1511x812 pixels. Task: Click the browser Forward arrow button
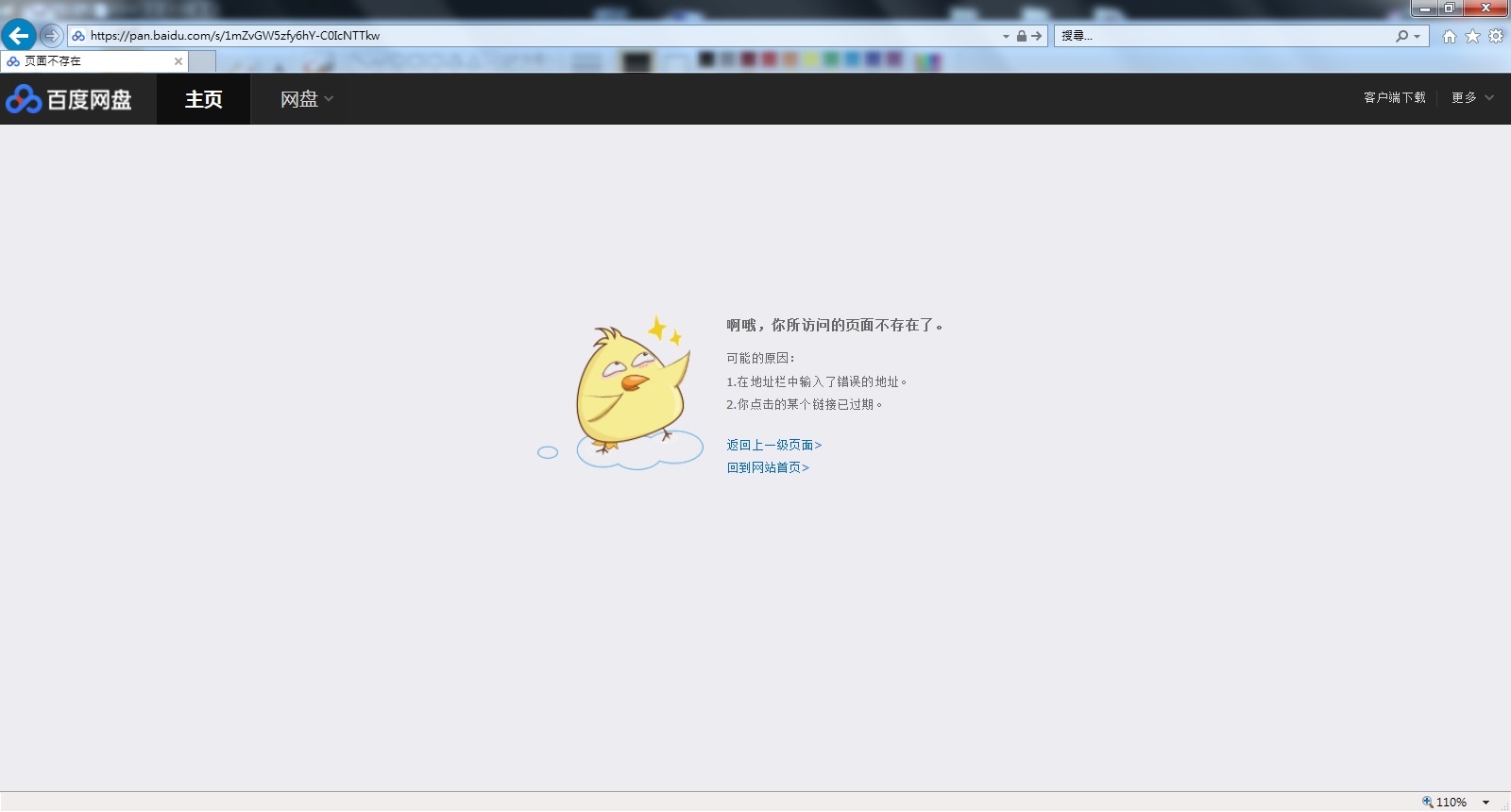coord(51,36)
